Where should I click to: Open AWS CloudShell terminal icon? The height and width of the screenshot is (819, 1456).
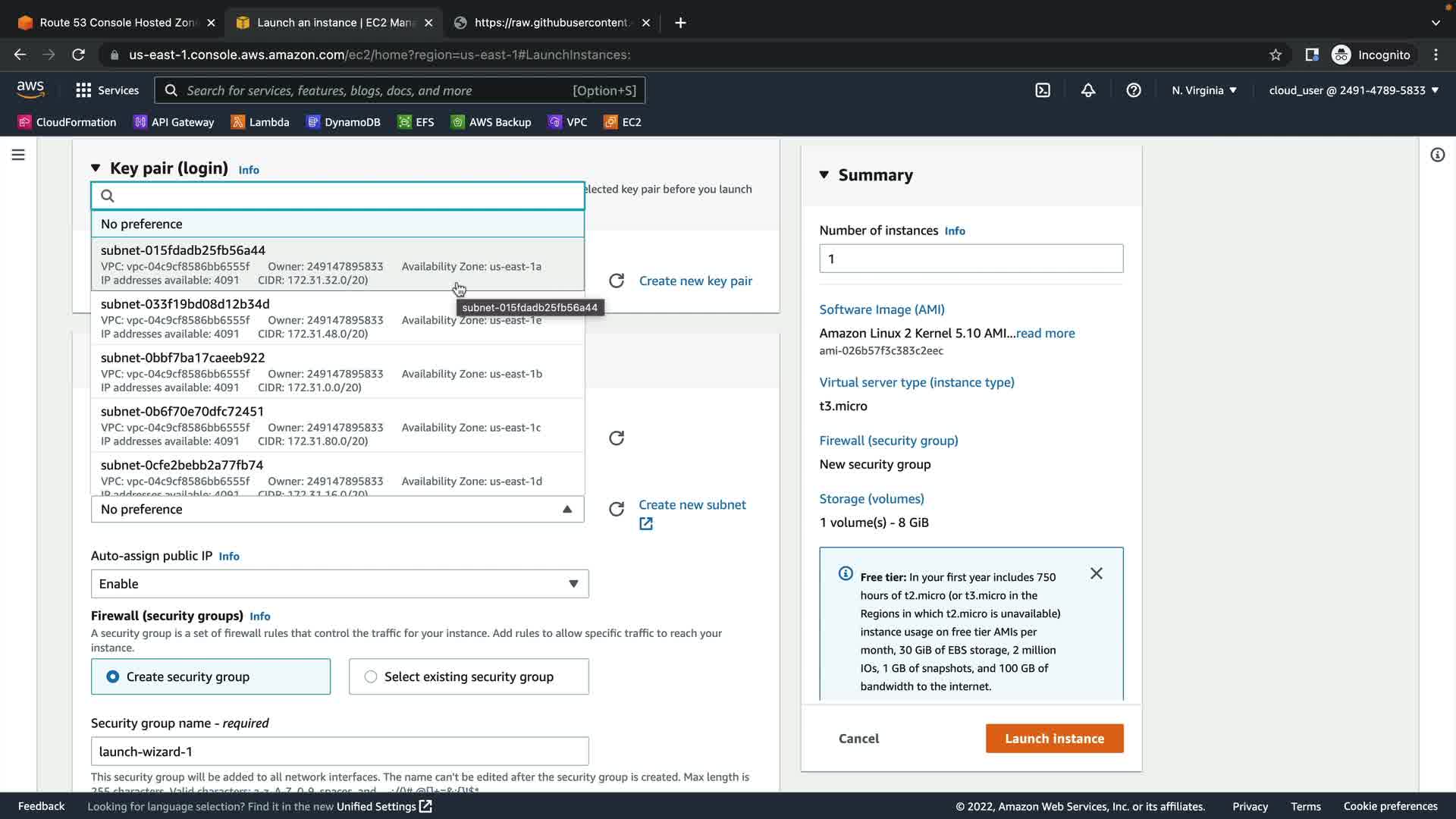pos(1043,90)
